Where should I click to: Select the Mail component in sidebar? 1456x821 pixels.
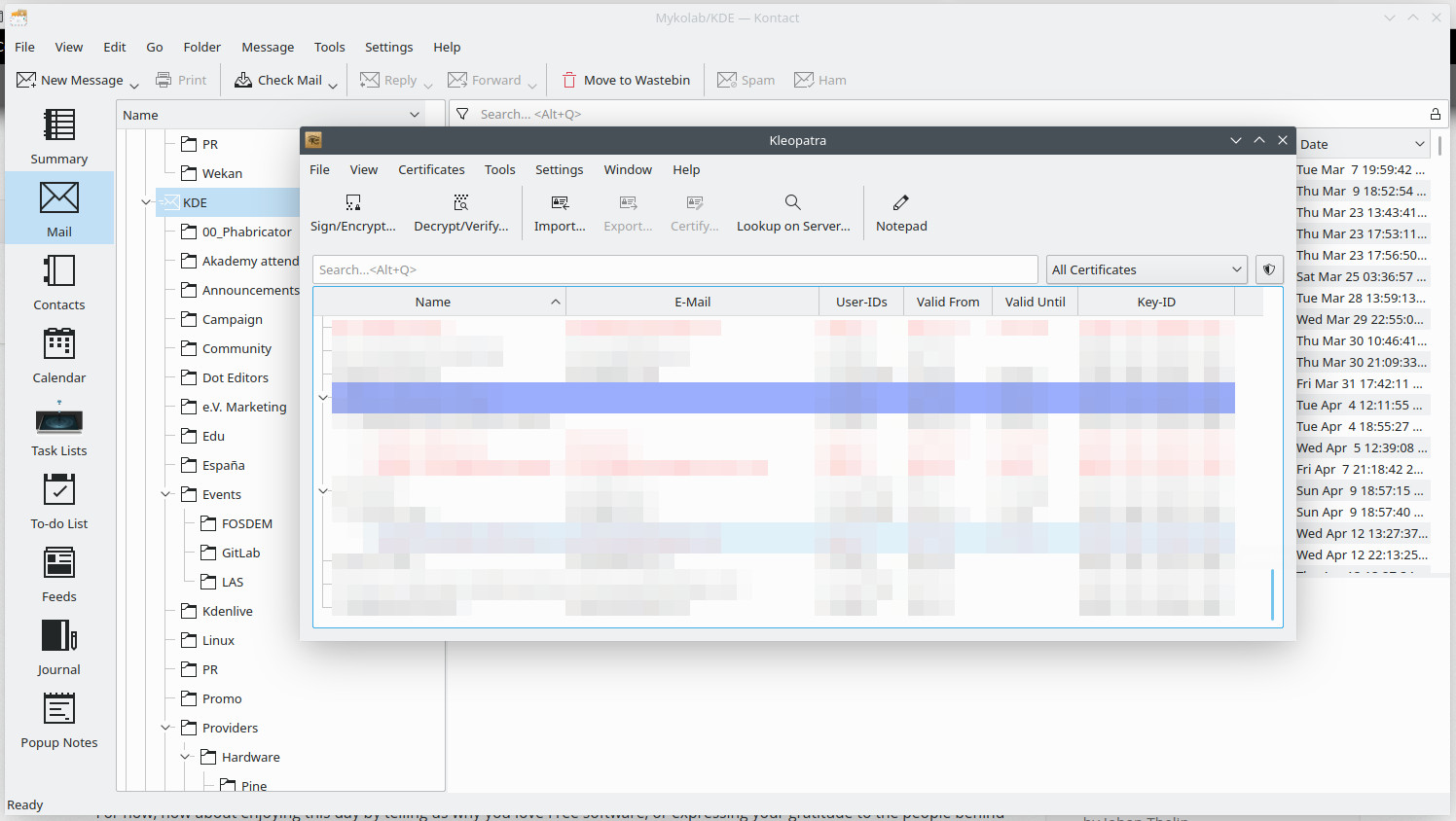(x=59, y=208)
